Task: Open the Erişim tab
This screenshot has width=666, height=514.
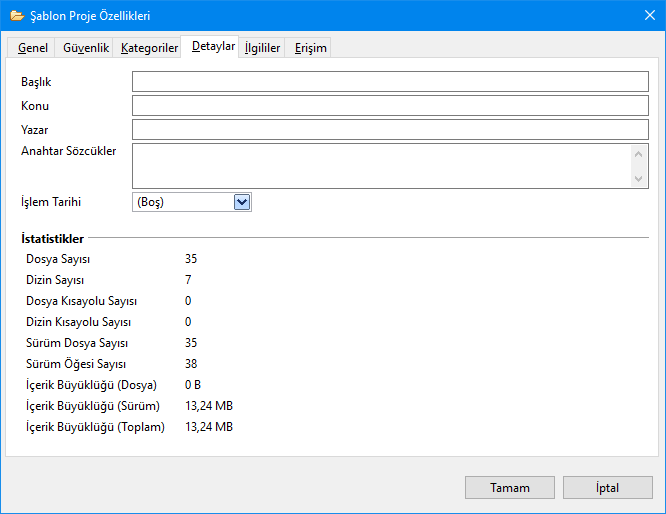Action: (x=310, y=48)
